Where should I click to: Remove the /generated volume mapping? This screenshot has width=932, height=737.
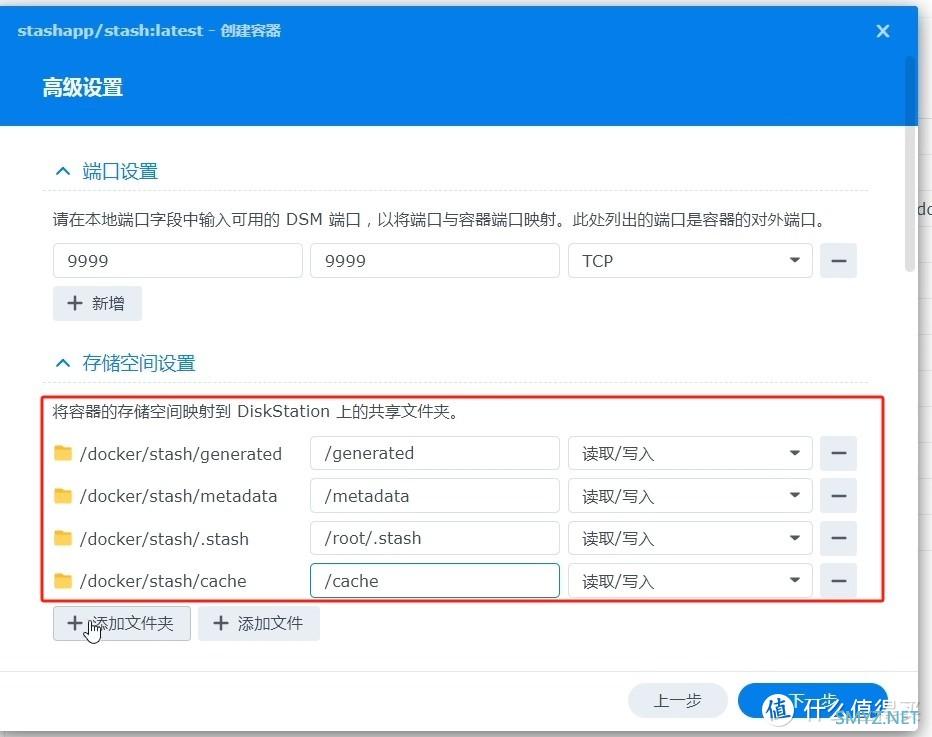click(x=838, y=453)
